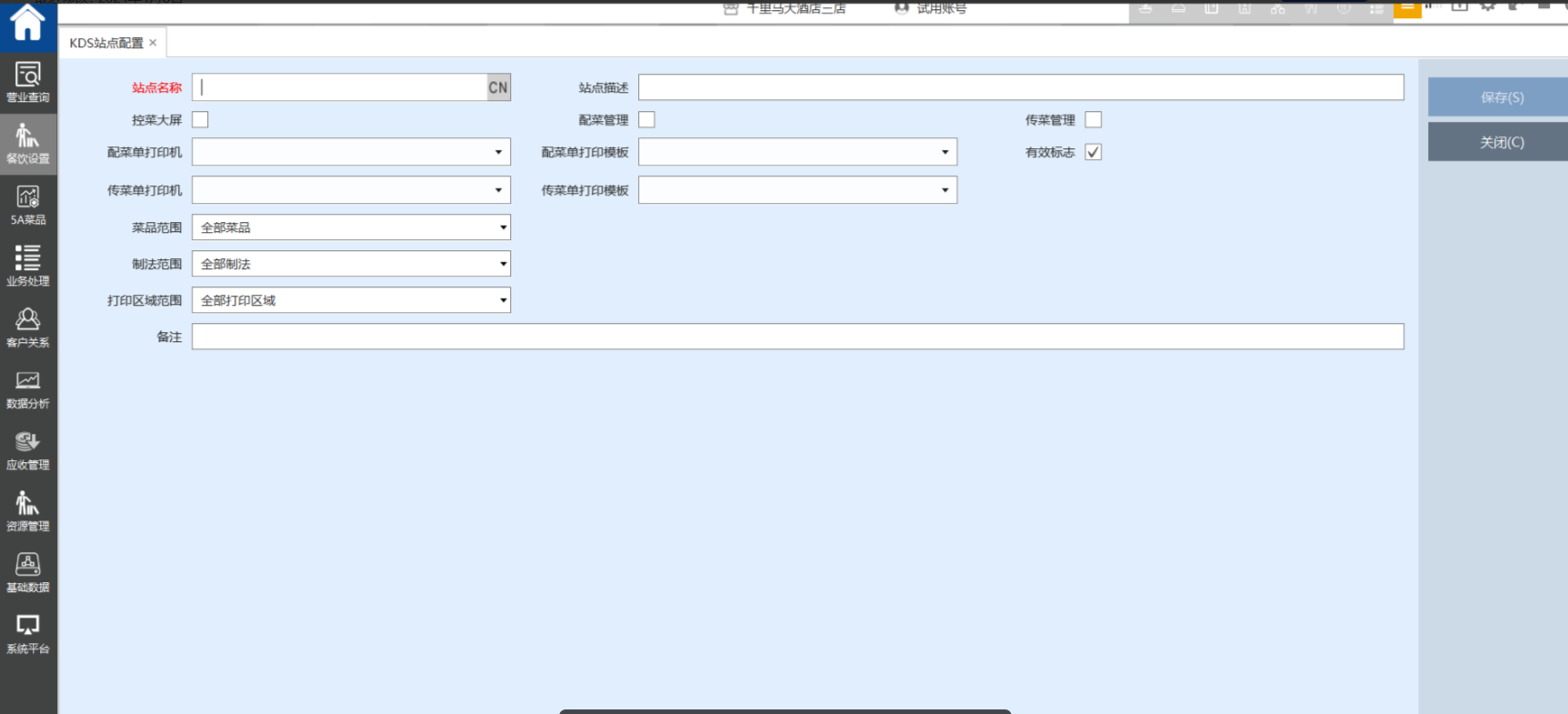The width and height of the screenshot is (1568, 714).
Task: Open 应收管理 in the sidebar
Action: pos(28,450)
